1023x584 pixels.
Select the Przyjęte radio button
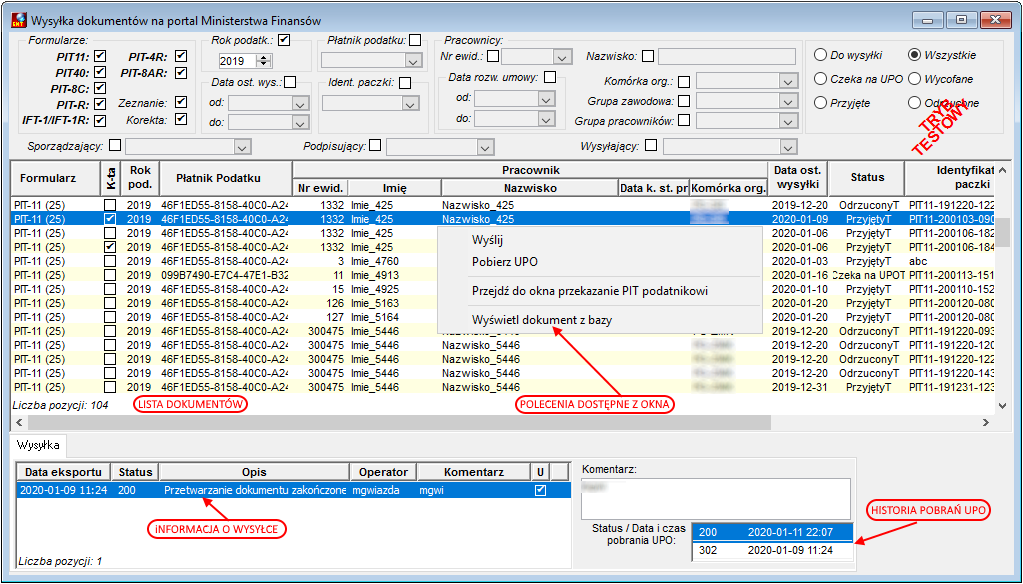(820, 103)
